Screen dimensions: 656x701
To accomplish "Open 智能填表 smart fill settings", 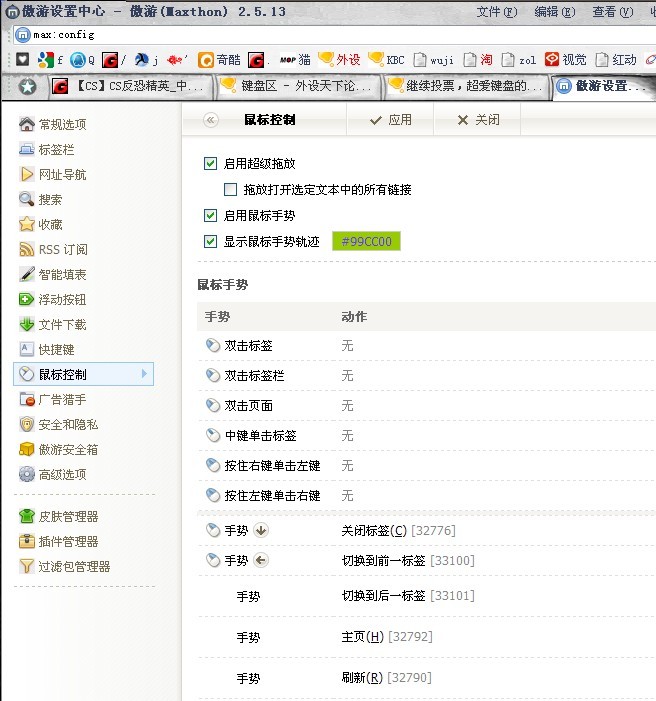I will point(53,274).
